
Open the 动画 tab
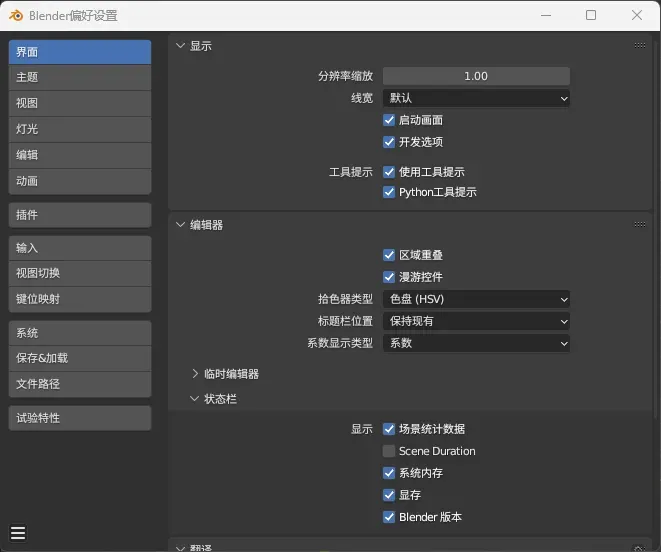80,182
